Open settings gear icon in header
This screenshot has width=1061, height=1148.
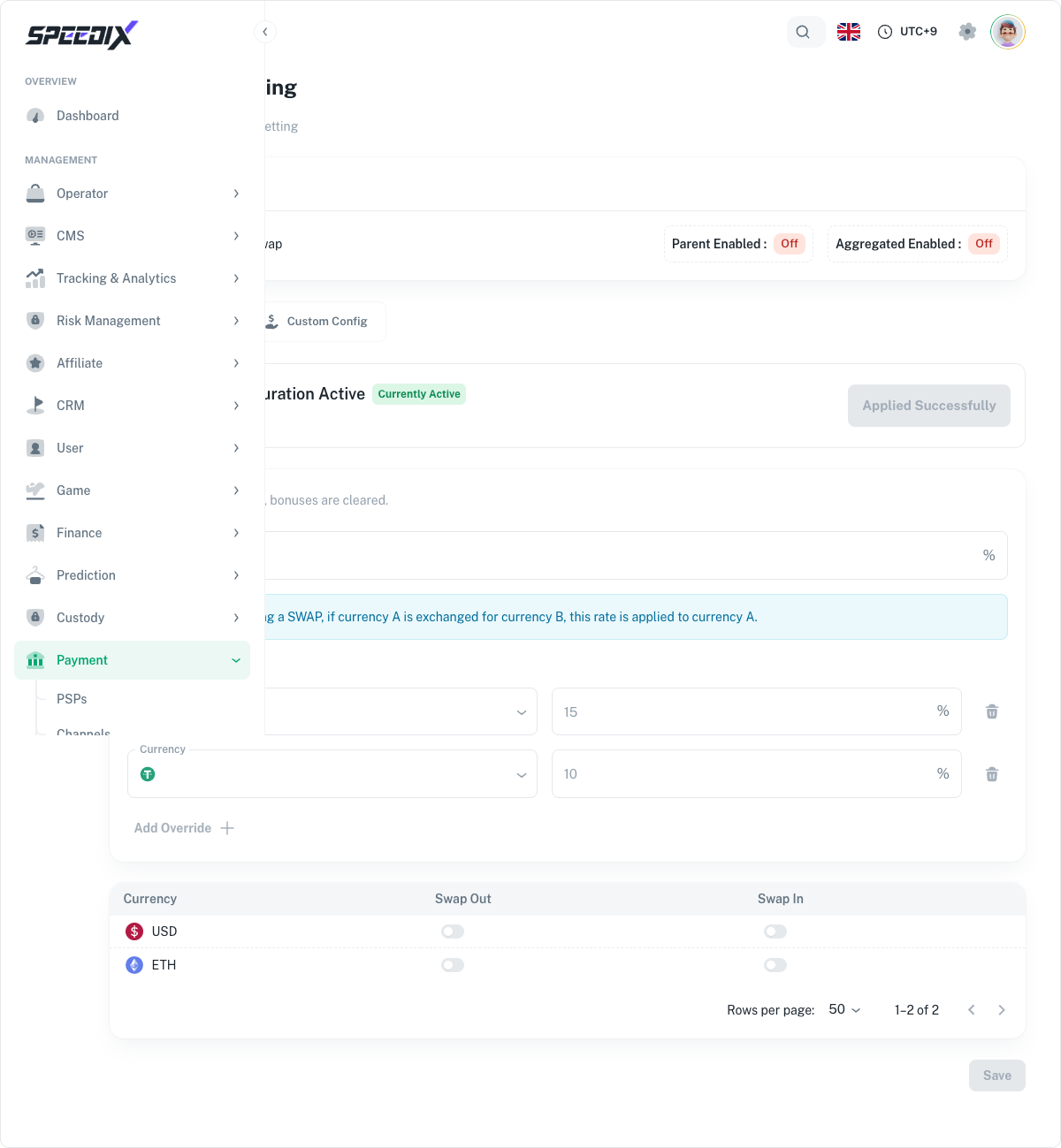click(x=967, y=32)
